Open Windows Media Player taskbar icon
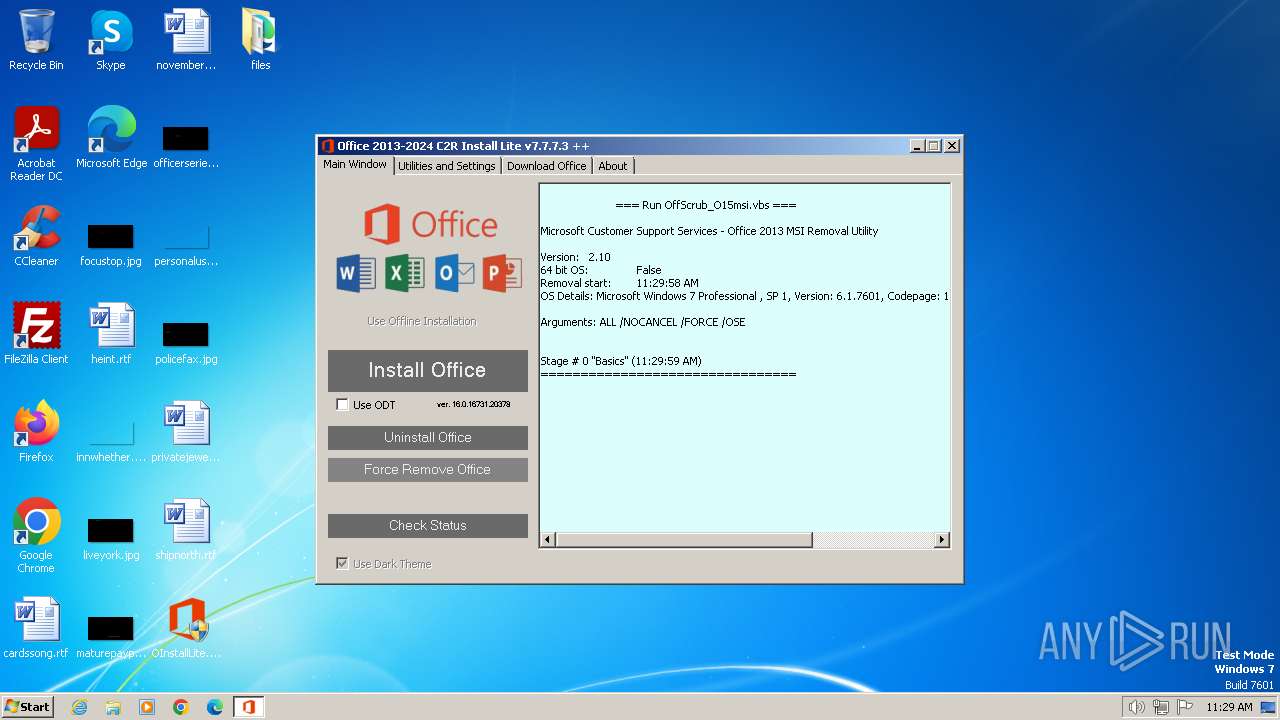Image resolution: width=1280 pixels, height=720 pixels. pyautogui.click(x=147, y=707)
